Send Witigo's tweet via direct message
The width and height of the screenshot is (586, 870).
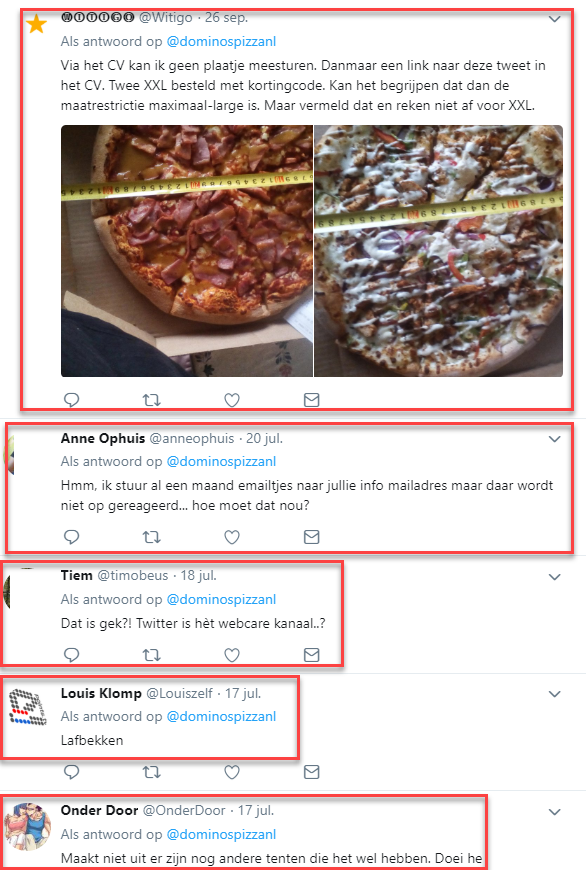click(312, 399)
